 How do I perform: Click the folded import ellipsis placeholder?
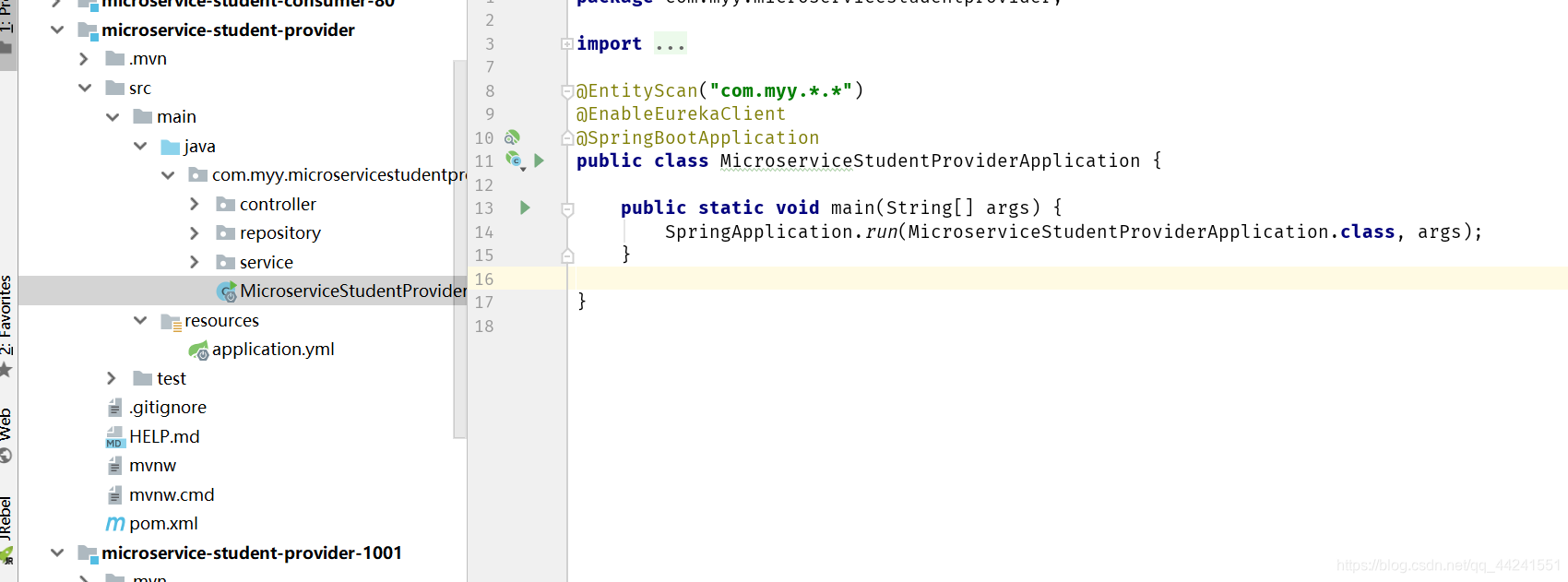pyautogui.click(x=671, y=43)
